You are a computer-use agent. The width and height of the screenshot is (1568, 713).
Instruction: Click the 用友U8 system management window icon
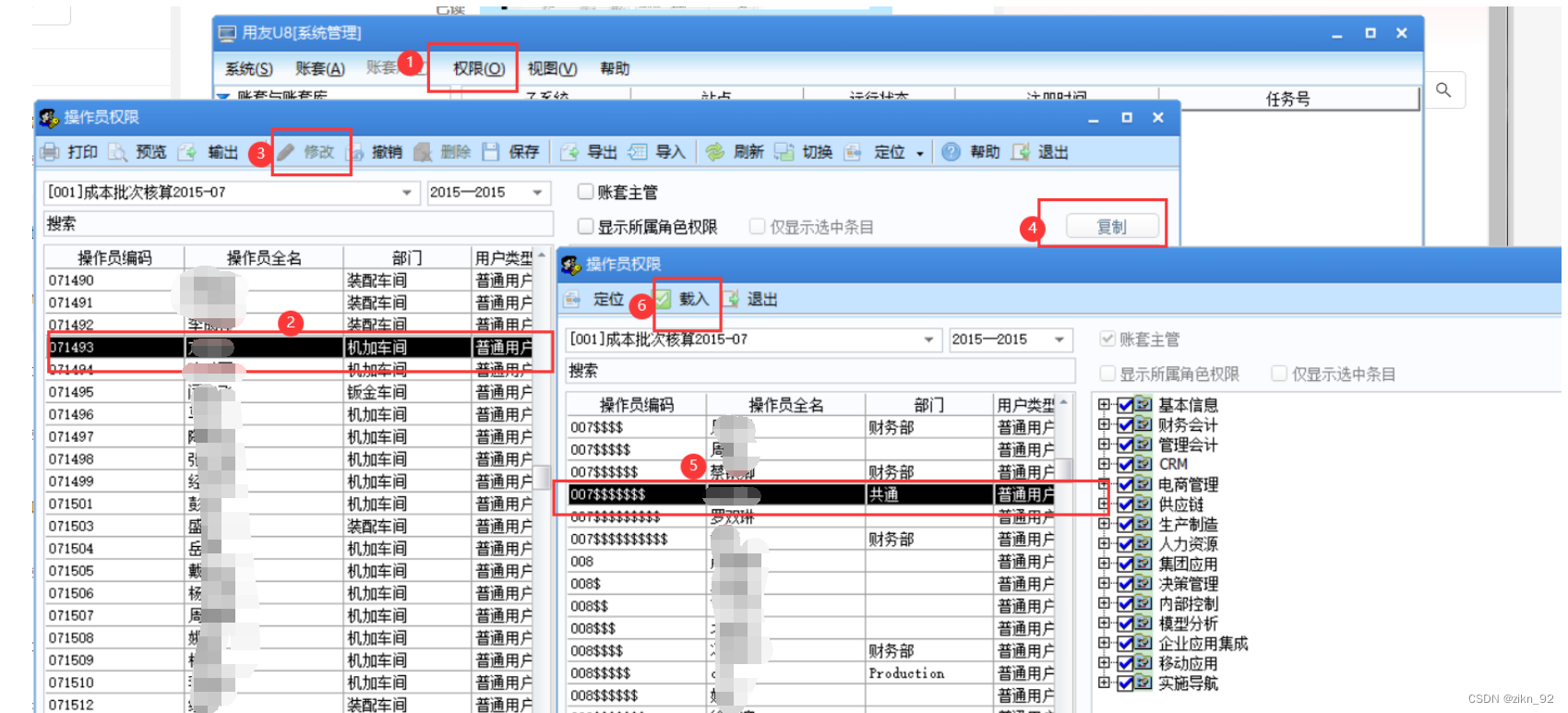[x=226, y=33]
